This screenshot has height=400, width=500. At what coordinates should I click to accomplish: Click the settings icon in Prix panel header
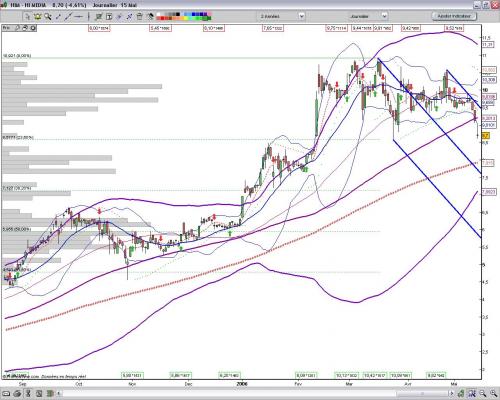click(x=33, y=28)
